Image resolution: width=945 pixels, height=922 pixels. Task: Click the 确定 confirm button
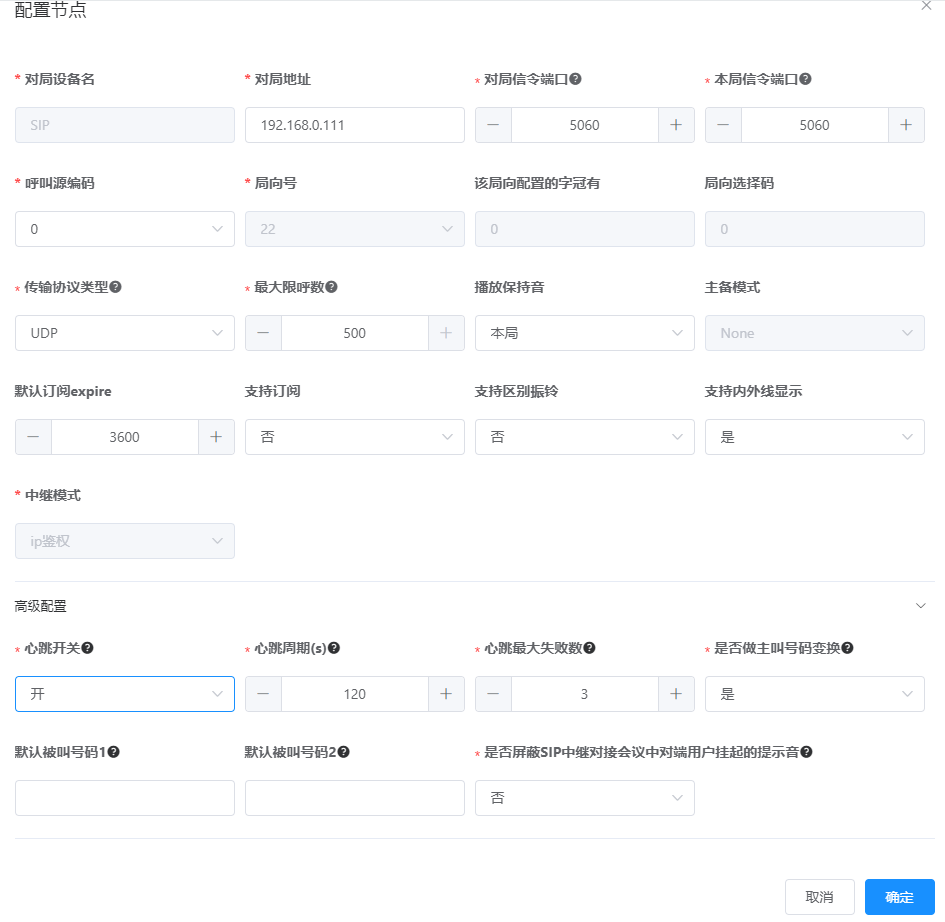[x=898, y=897]
